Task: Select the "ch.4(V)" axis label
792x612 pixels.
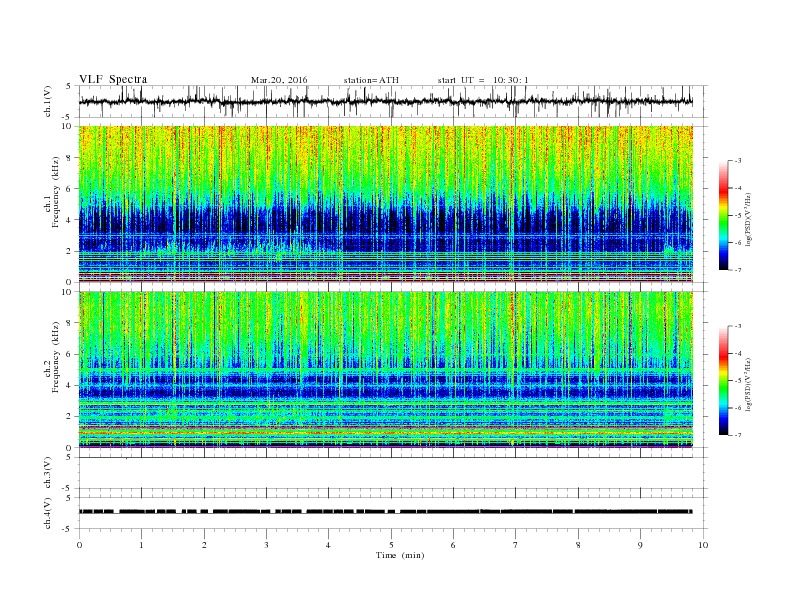Action: pyautogui.click(x=48, y=513)
